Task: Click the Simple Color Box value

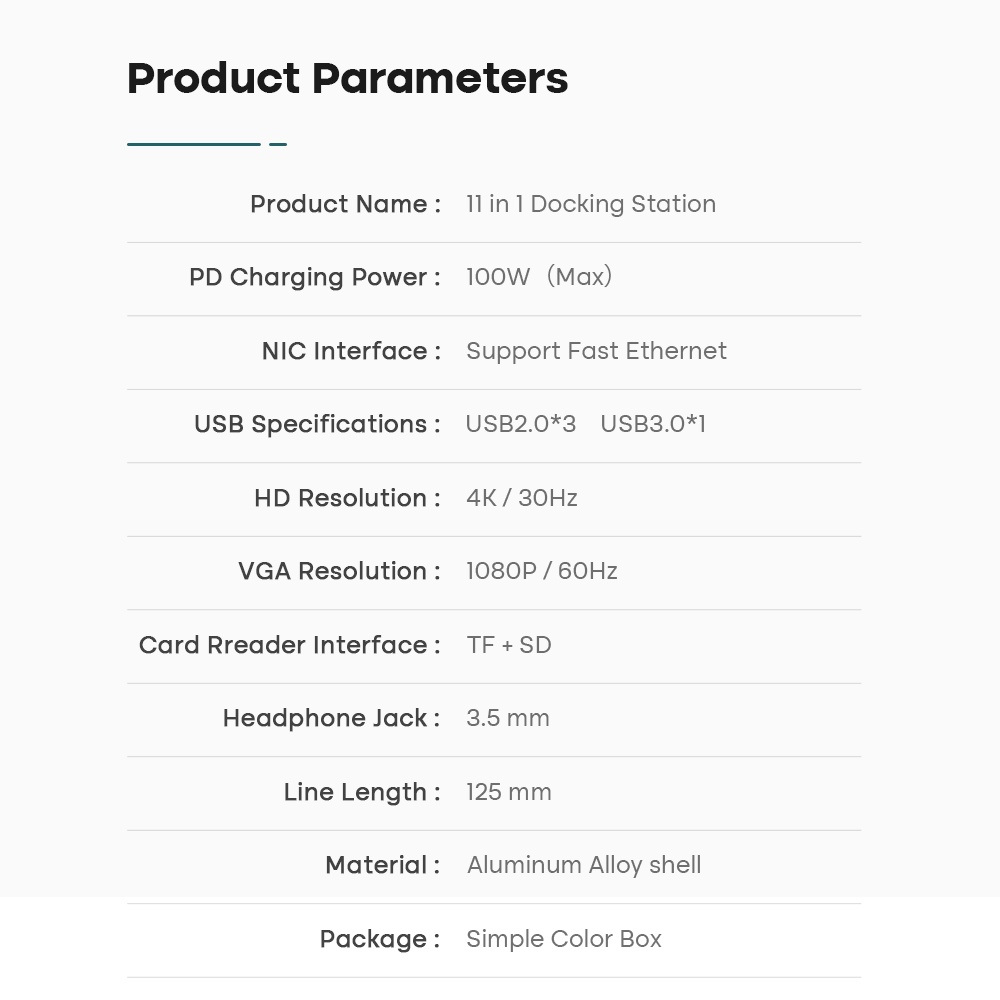Action: 564,939
